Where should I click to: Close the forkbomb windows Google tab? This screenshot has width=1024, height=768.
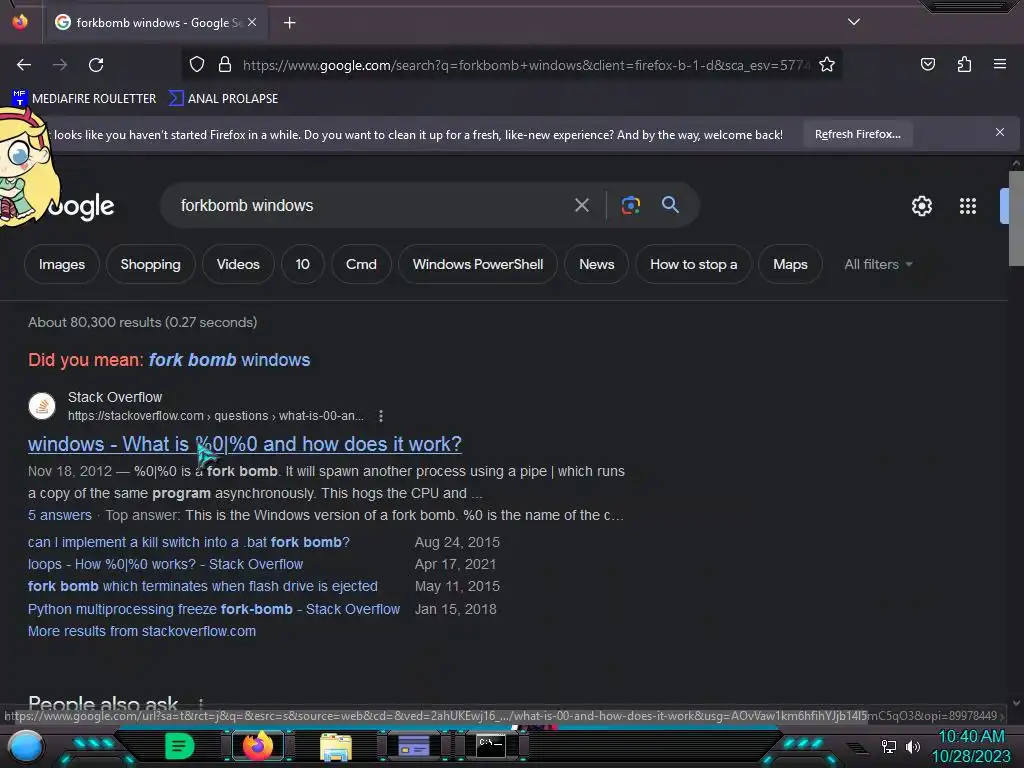(252, 22)
